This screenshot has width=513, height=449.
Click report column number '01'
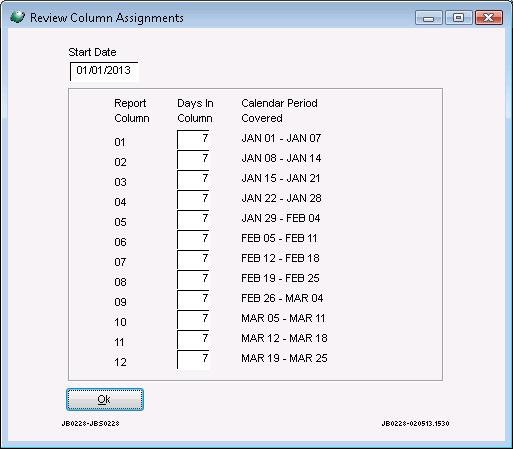pyautogui.click(x=120, y=142)
